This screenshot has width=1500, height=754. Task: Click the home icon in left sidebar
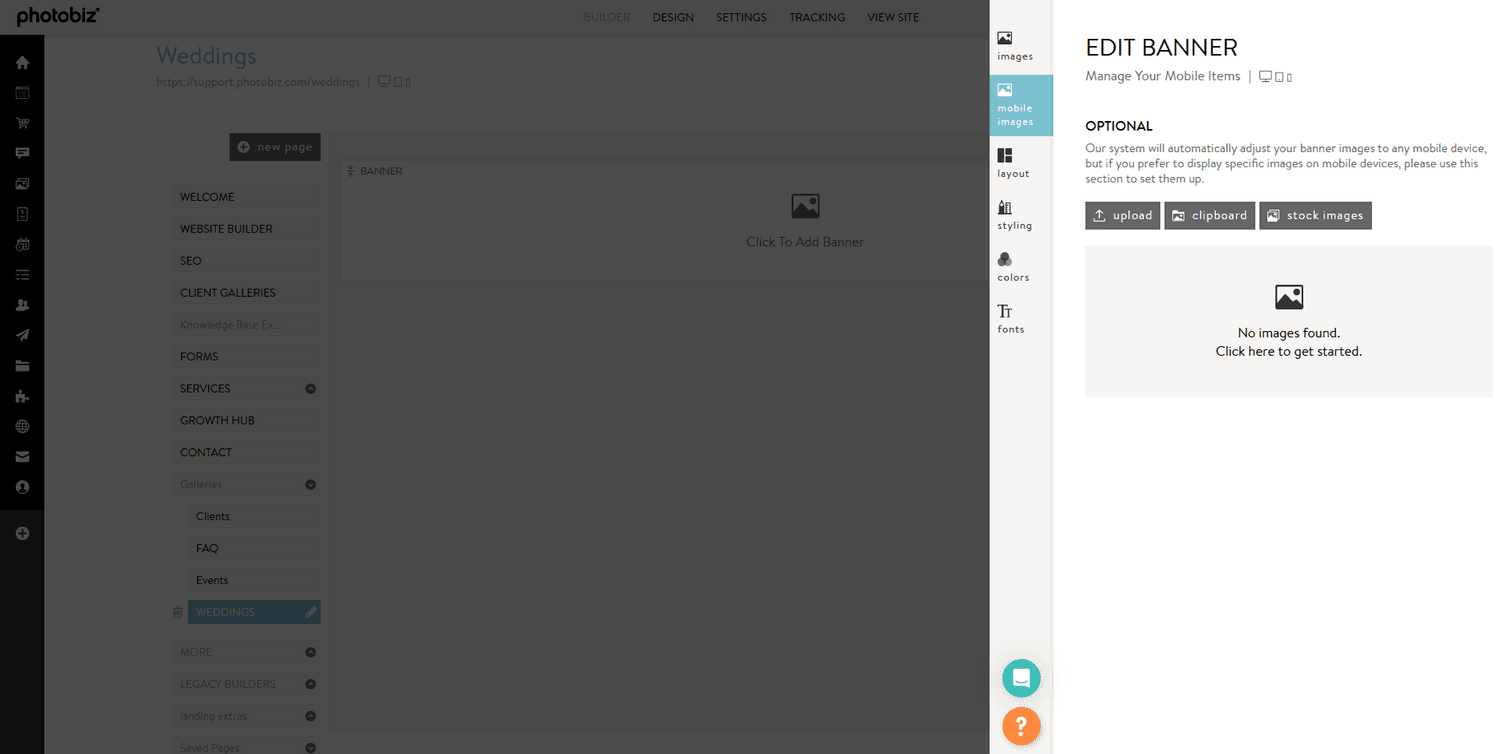click(x=22, y=63)
